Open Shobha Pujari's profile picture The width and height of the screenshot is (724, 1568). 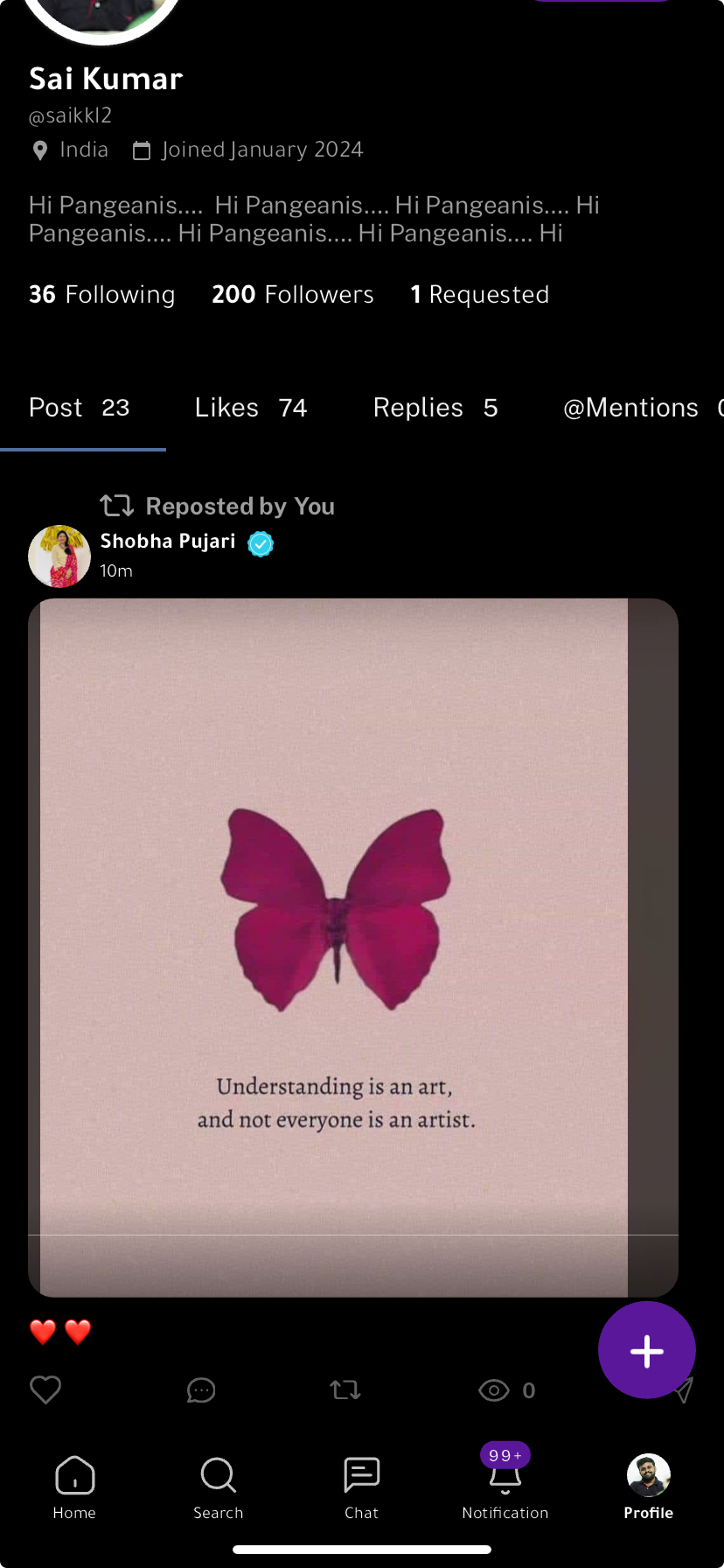tap(59, 556)
